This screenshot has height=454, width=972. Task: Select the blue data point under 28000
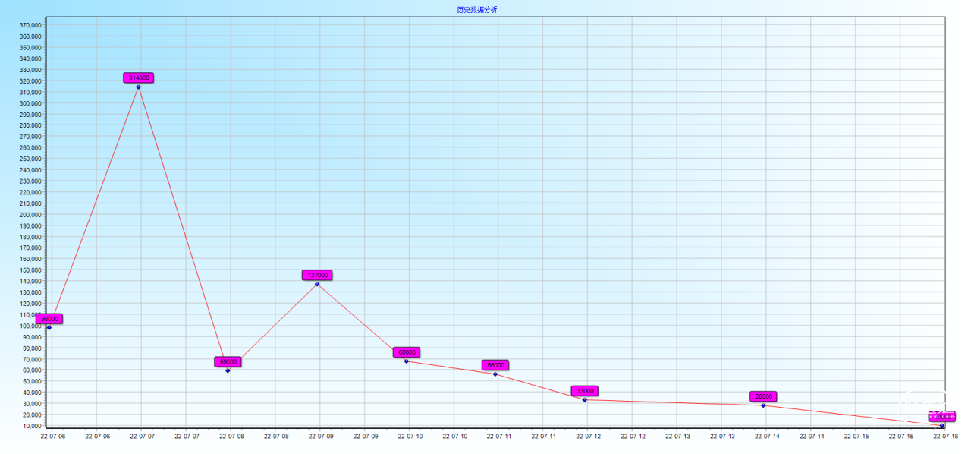point(763,405)
